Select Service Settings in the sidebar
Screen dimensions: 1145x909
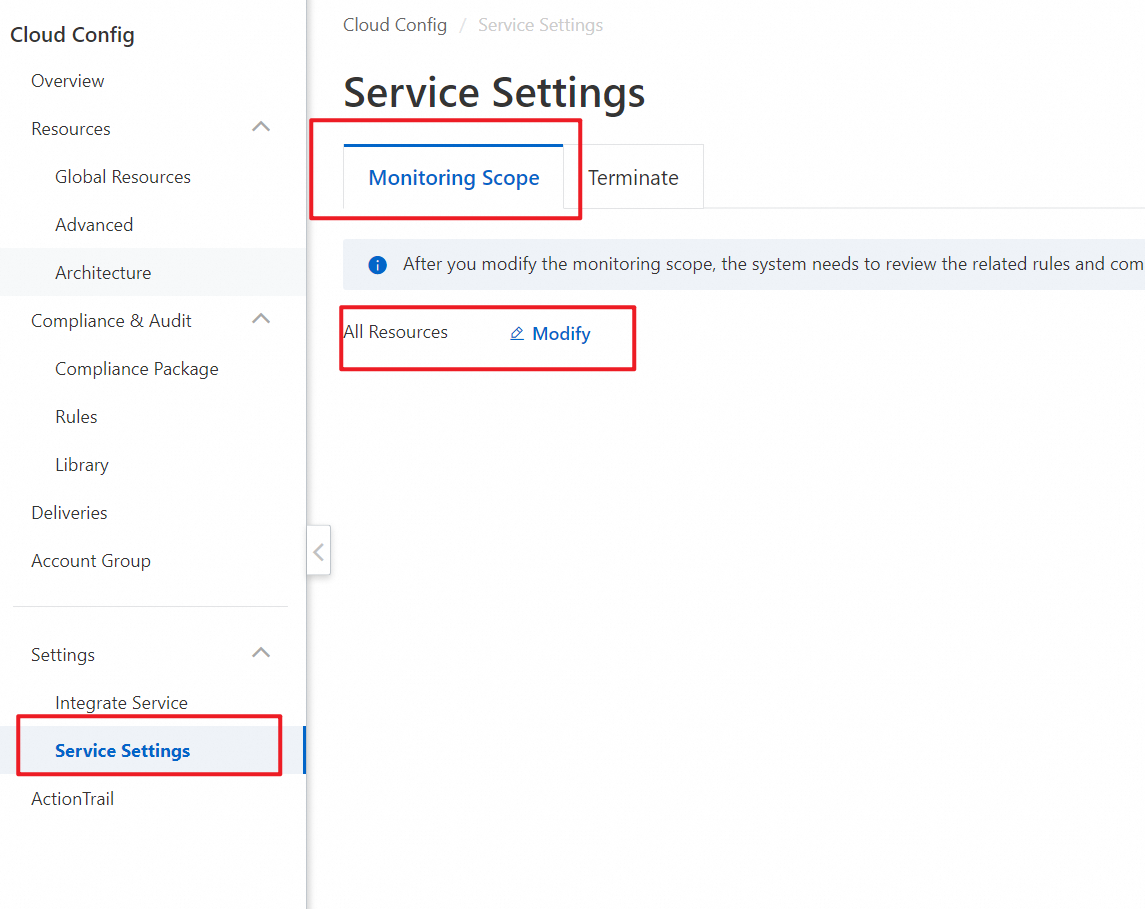point(123,751)
